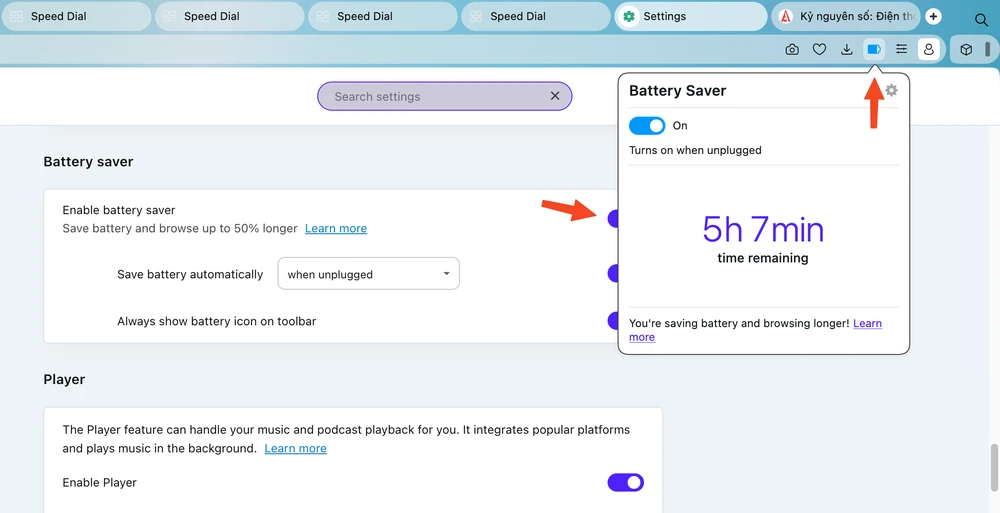Click Learn more link in Player section

[x=295, y=449]
